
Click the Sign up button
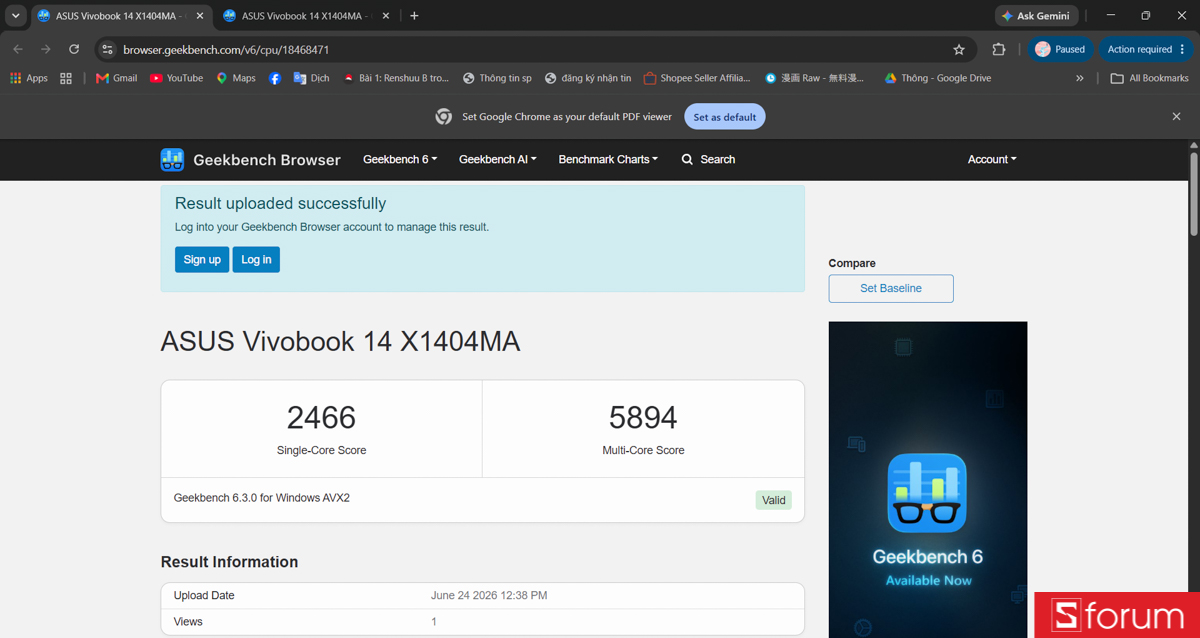coord(202,260)
